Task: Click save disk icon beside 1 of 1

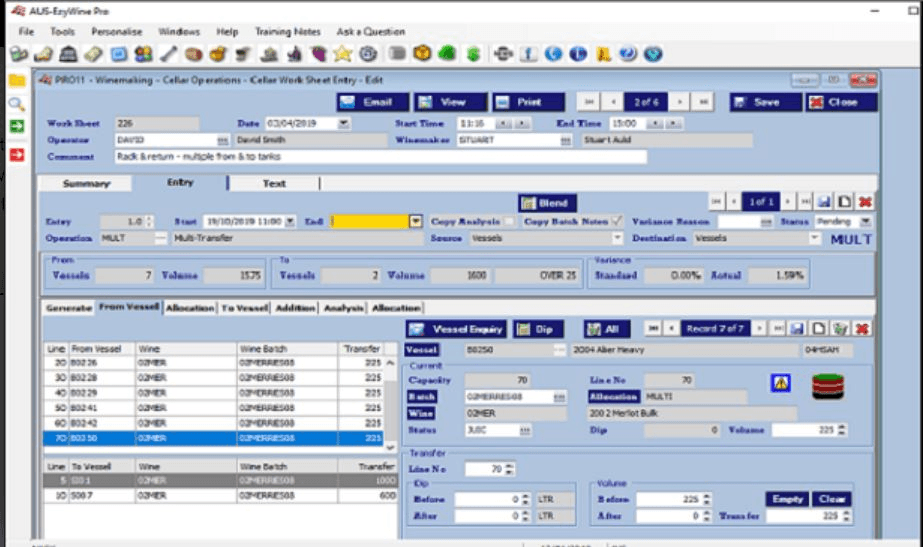Action: coord(824,202)
